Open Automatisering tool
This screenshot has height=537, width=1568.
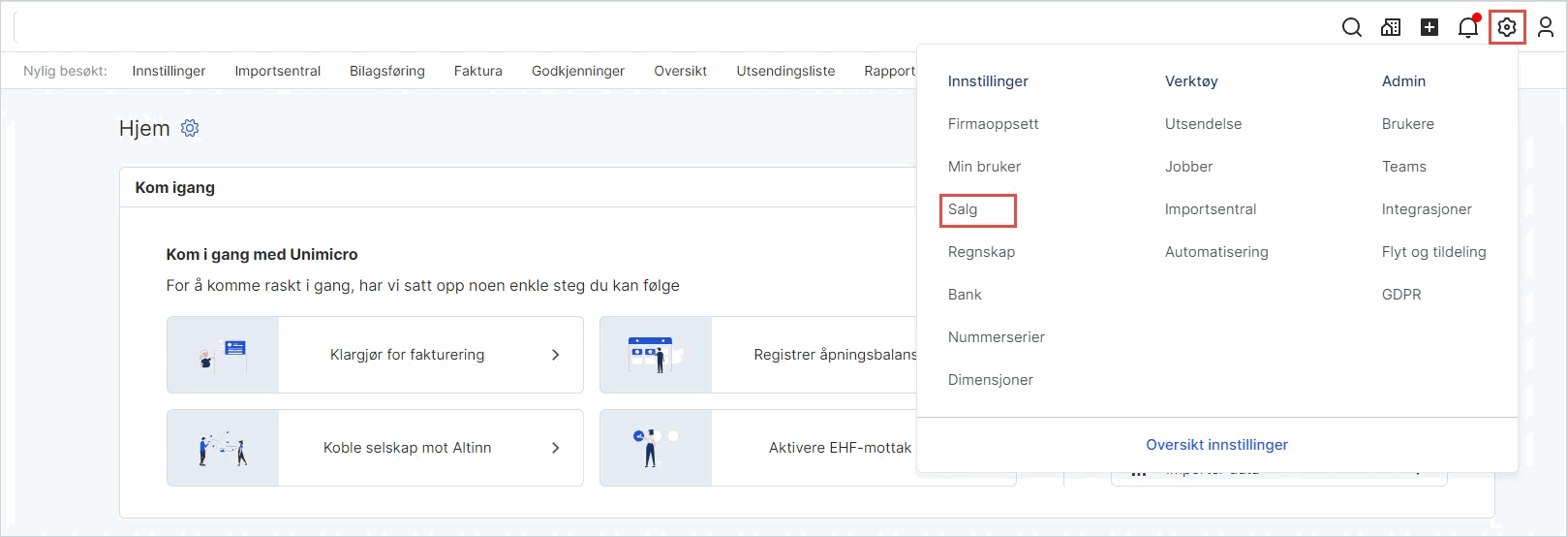(x=1216, y=252)
